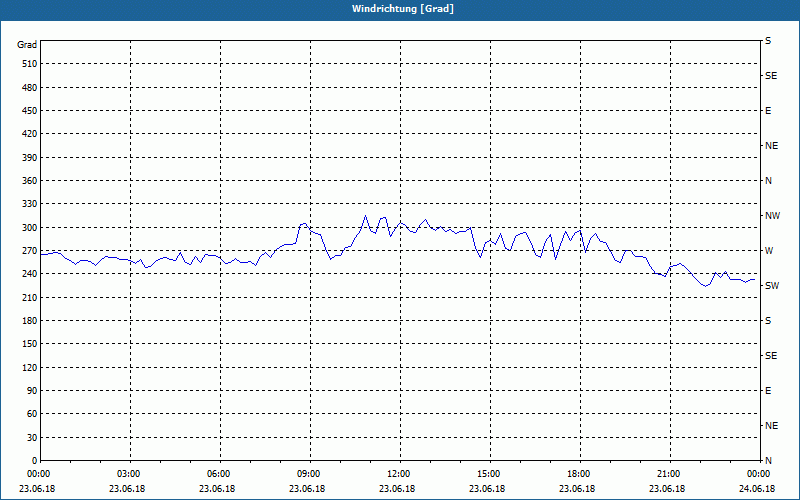This screenshot has width=800, height=500.
Task: Click the 12:00 time axis label
Action: (x=400, y=474)
